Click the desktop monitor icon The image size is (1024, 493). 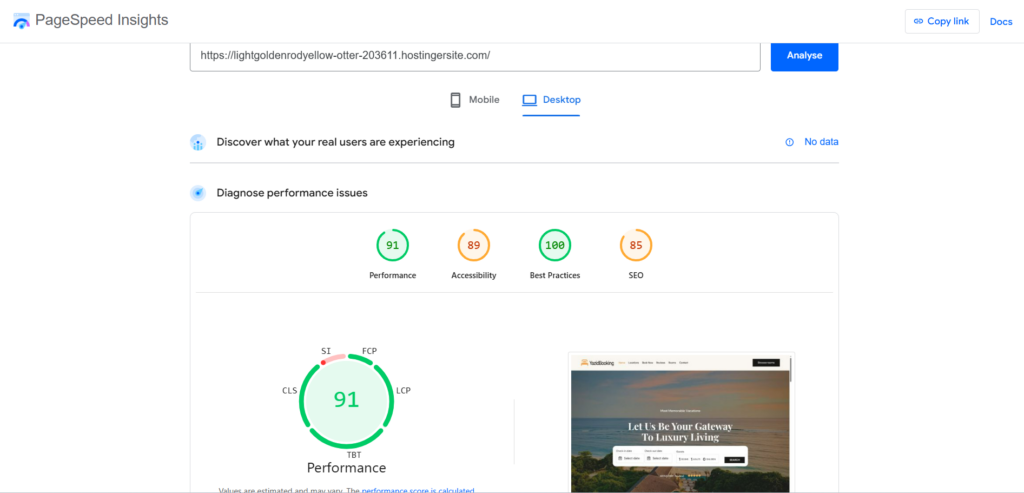[529, 100]
